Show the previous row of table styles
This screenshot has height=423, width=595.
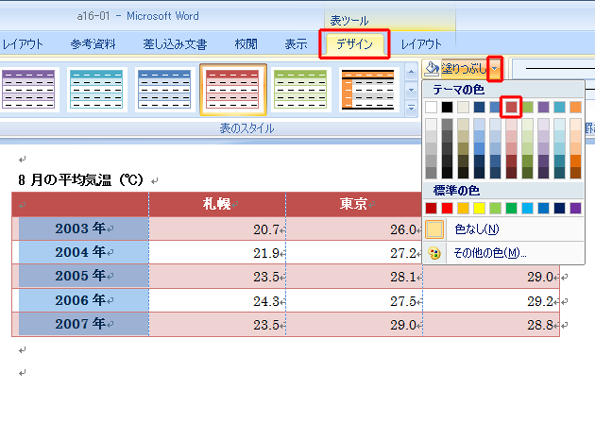click(x=411, y=72)
